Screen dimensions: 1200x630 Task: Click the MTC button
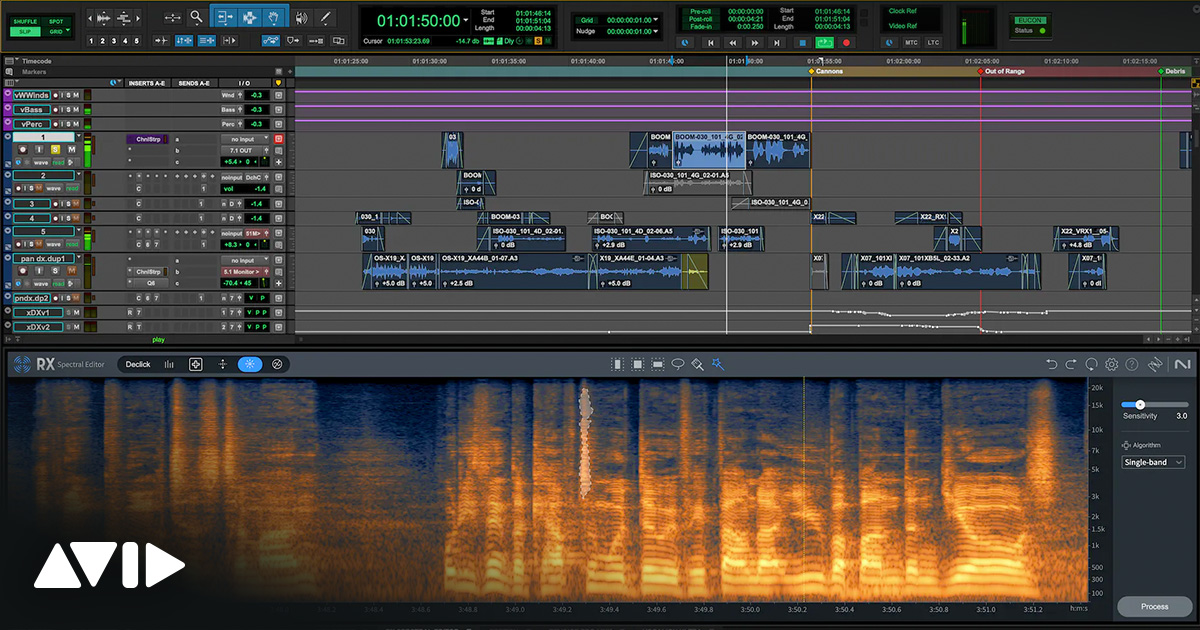(x=911, y=43)
